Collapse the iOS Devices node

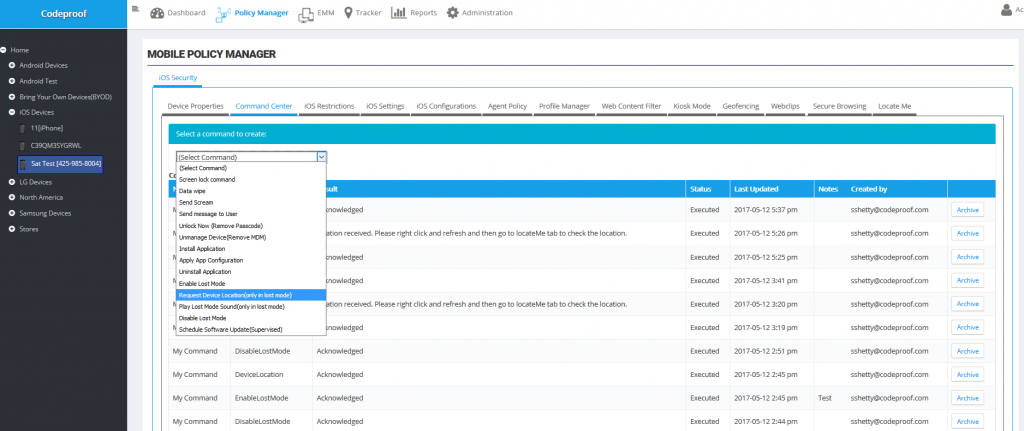[x=12, y=112]
